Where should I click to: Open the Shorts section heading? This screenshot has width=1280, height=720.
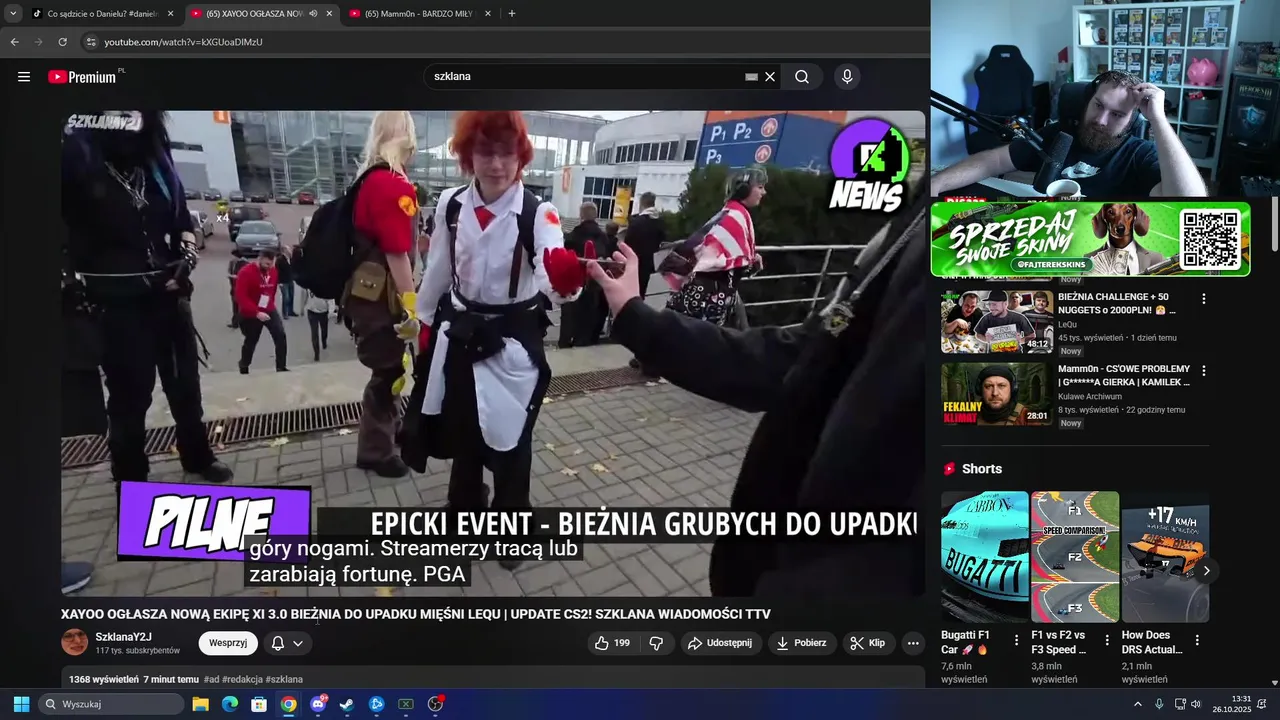pos(981,469)
